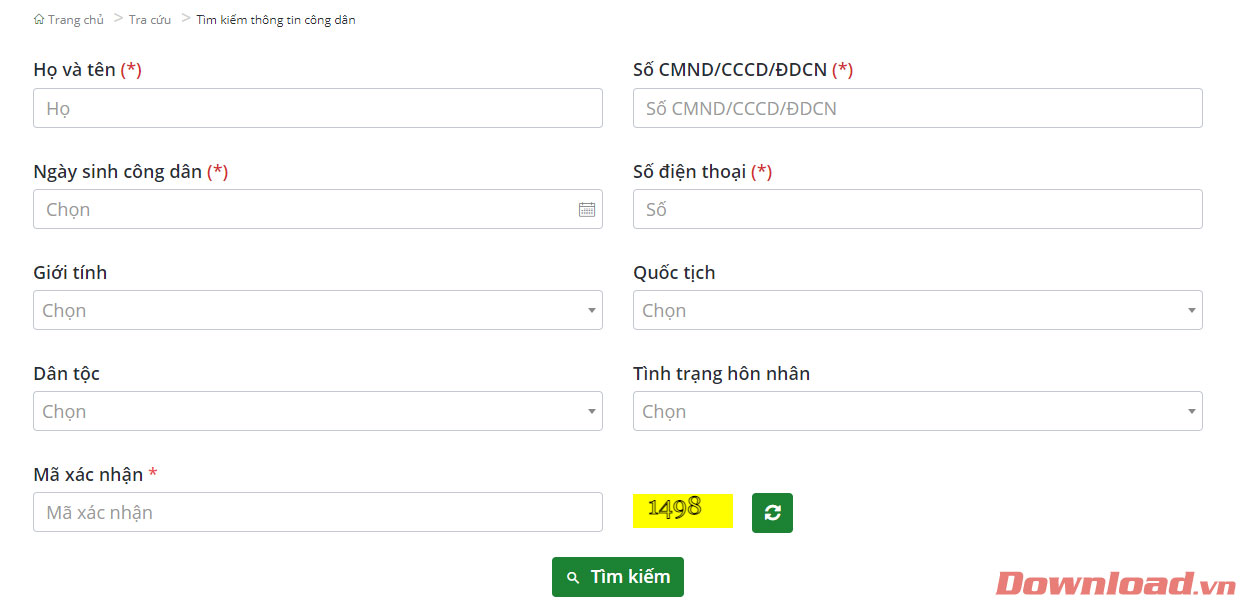
Task: Click the magnifier icon inside Tìm kiếm button
Action: pos(573,577)
